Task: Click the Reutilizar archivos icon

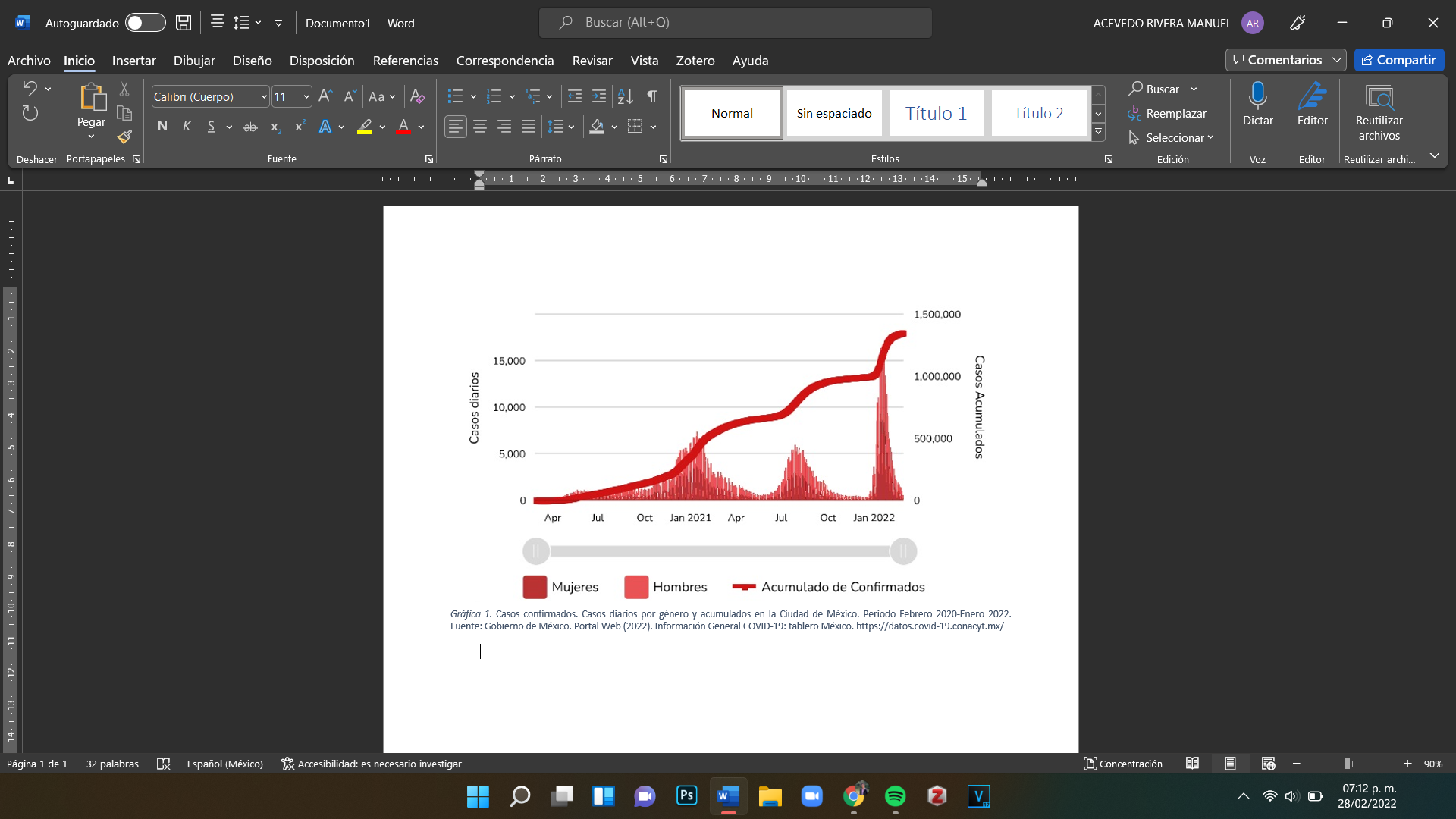Action: [x=1379, y=97]
